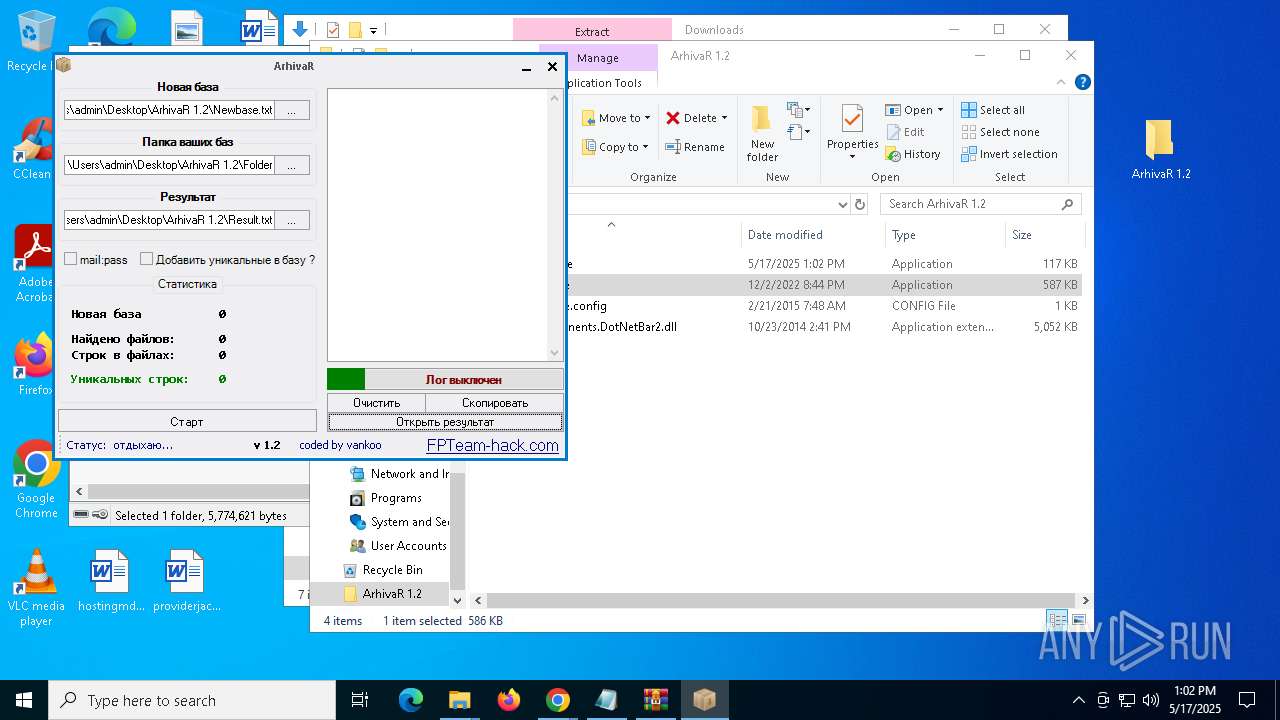Open the Adobe Acrobat desktop shortcut

coord(34,263)
